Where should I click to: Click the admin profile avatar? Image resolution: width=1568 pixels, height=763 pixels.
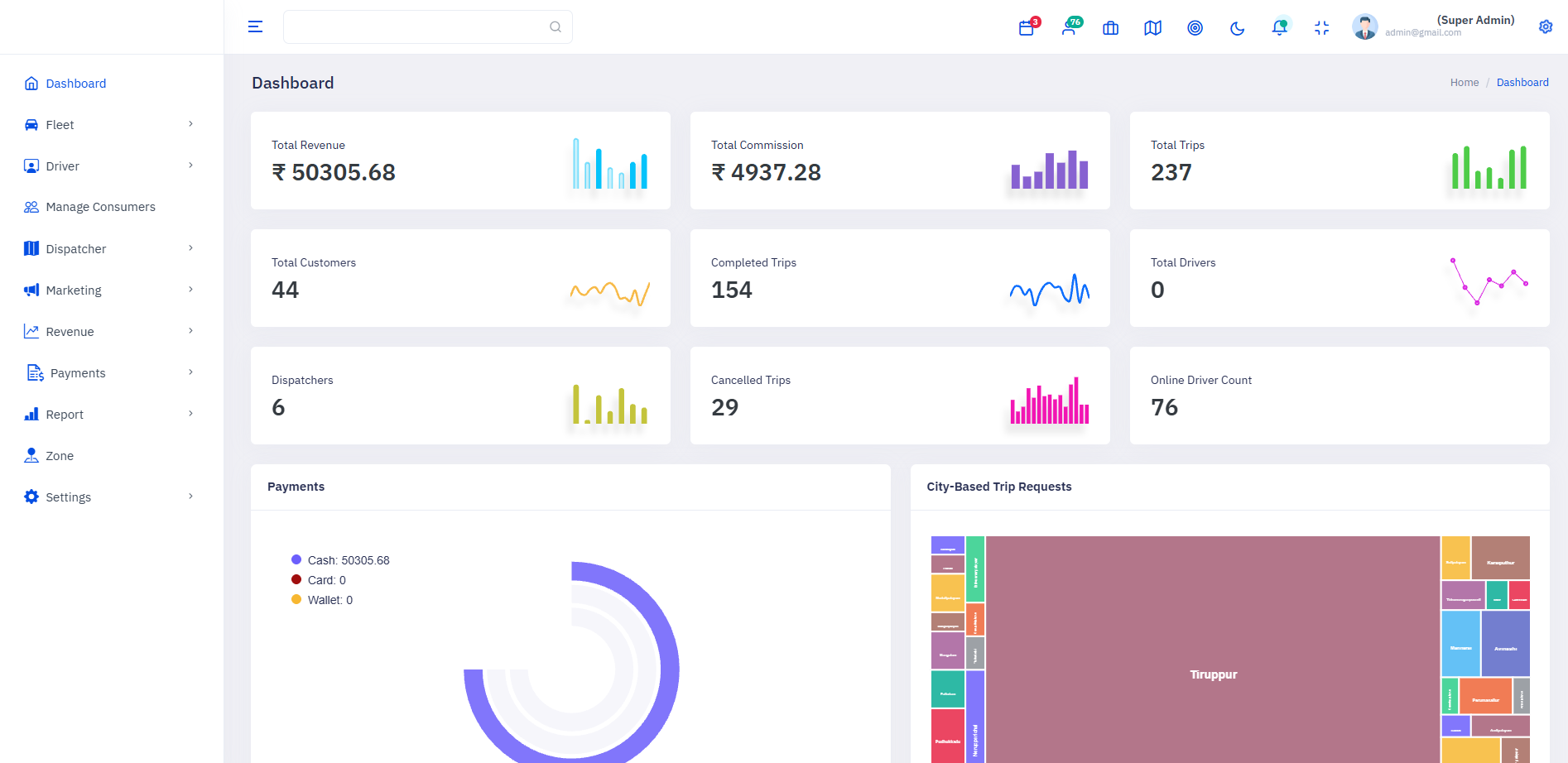pyautogui.click(x=1365, y=27)
